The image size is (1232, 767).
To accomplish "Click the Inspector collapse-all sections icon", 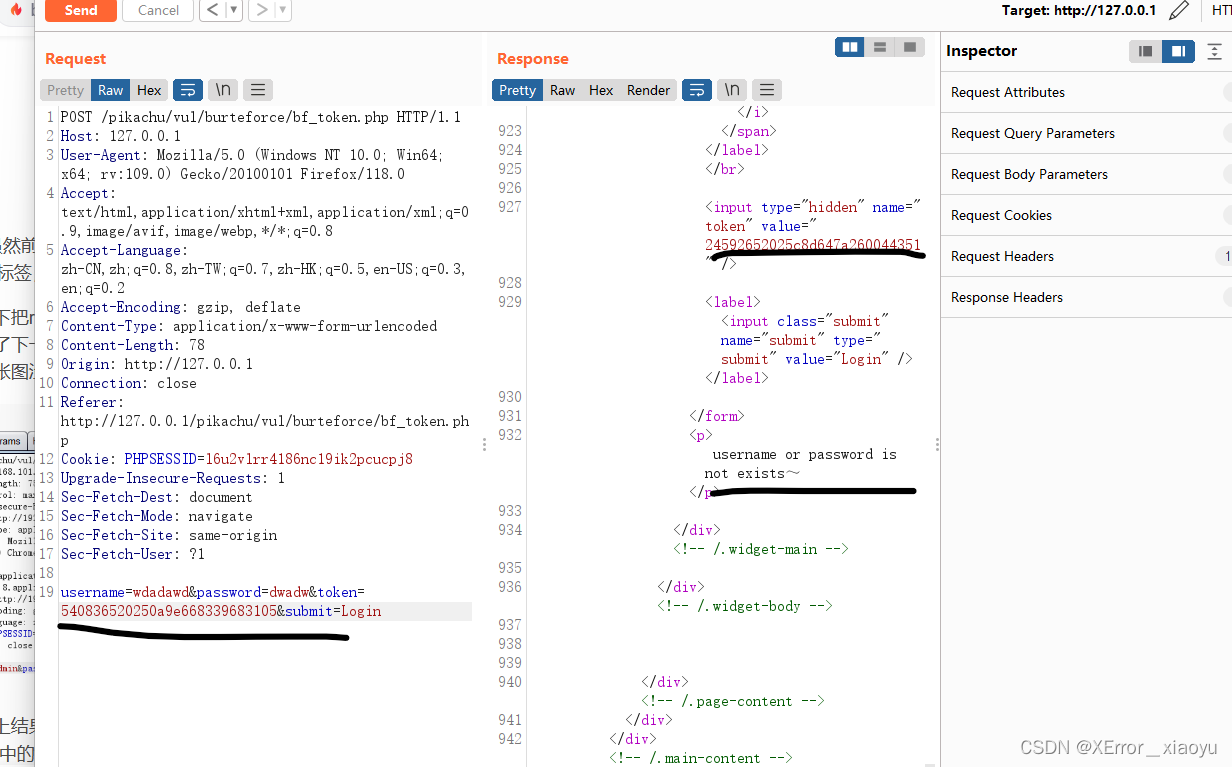I will pyautogui.click(x=1214, y=51).
